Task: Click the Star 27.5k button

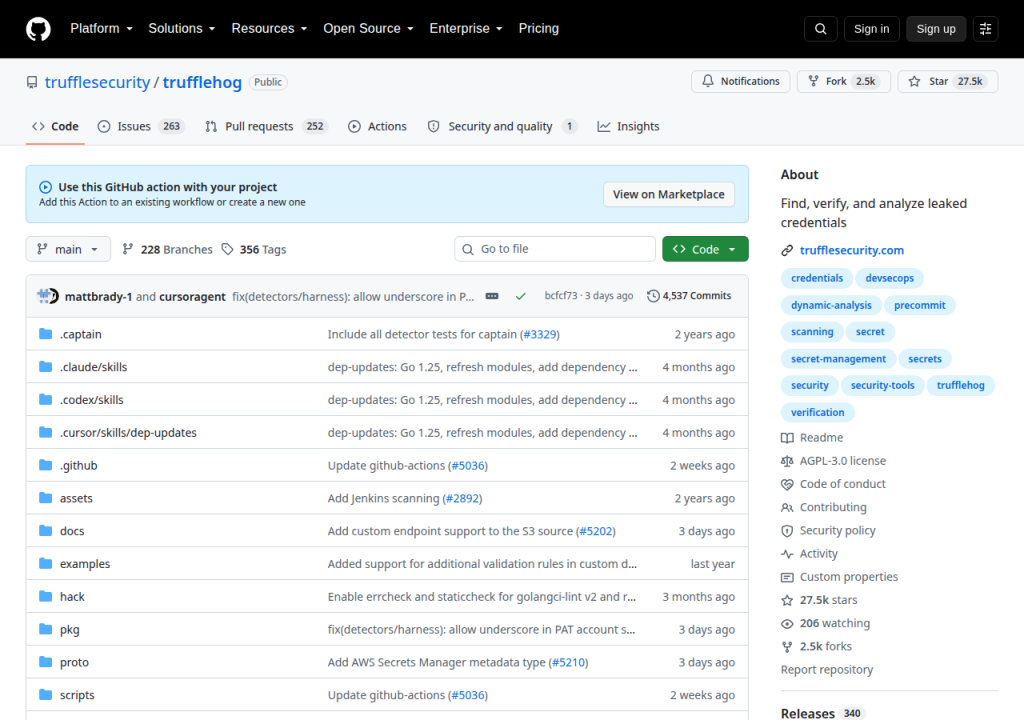Action: [948, 81]
